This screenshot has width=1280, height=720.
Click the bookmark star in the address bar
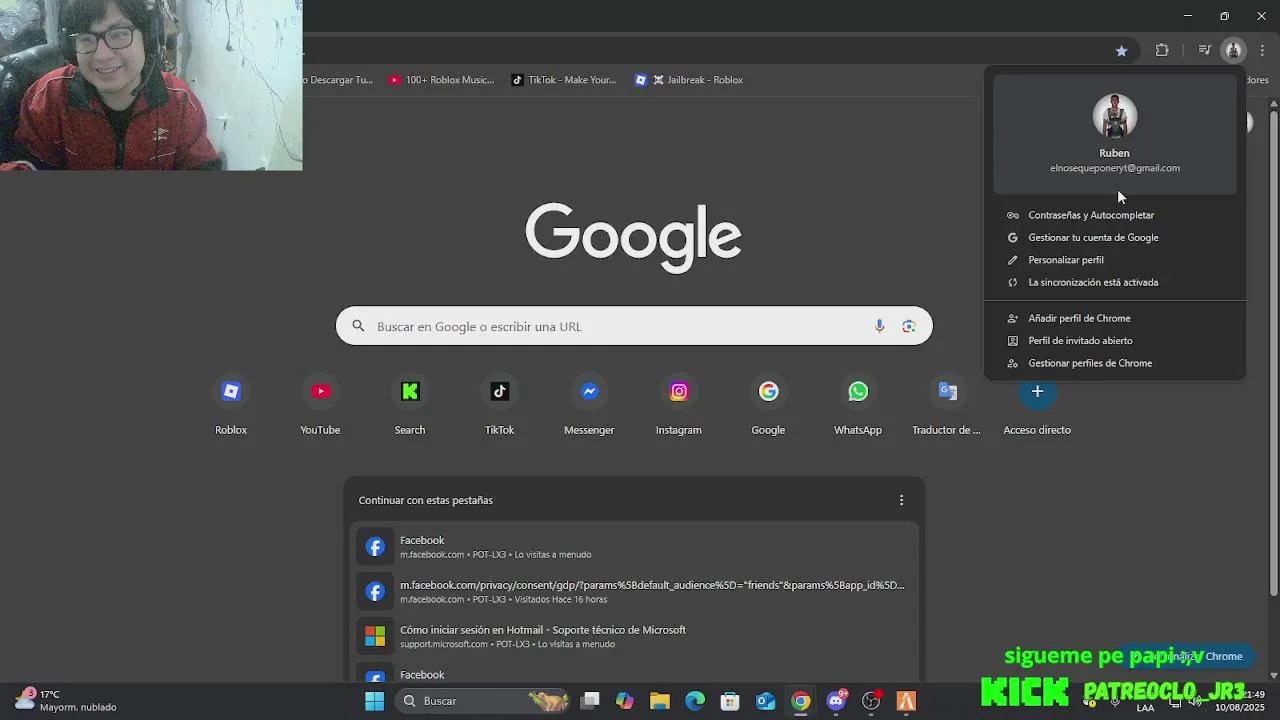[x=1121, y=50]
